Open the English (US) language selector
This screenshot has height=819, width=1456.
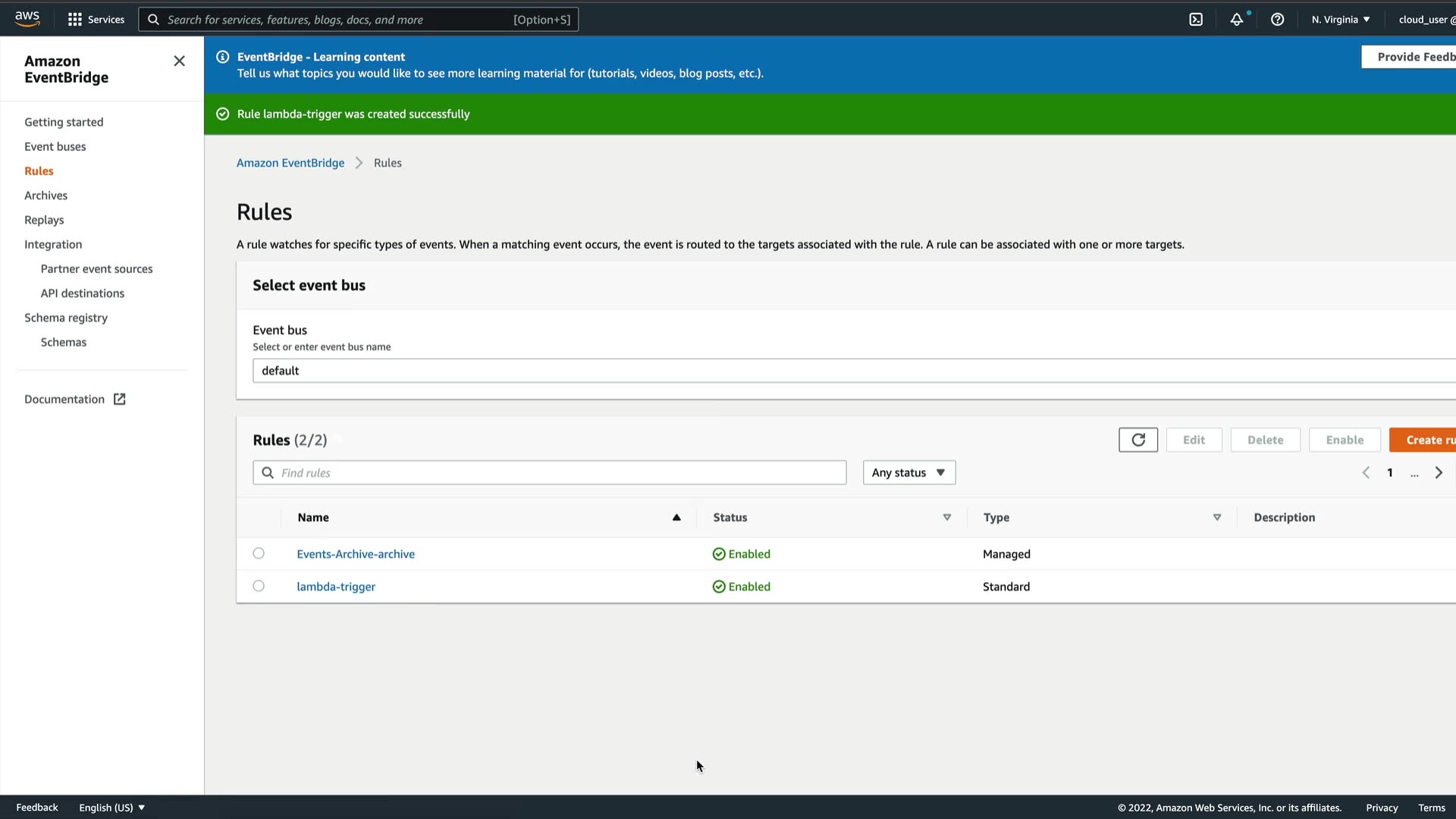(111, 808)
